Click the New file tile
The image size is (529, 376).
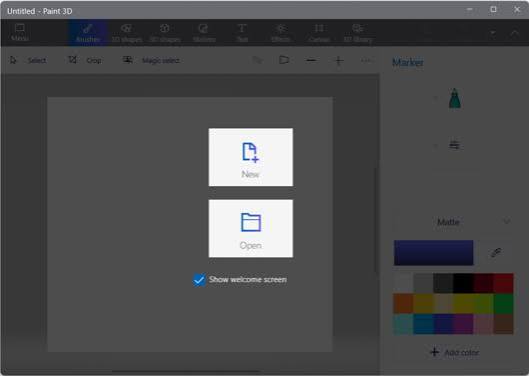tap(251, 157)
